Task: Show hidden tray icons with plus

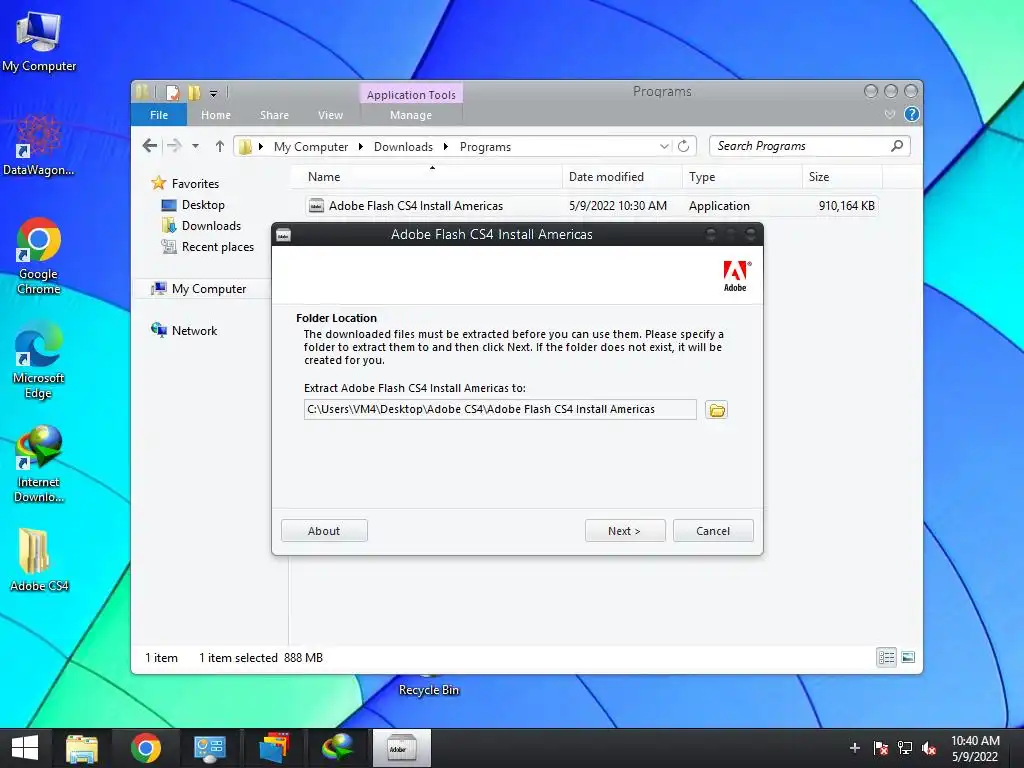Action: click(x=855, y=748)
